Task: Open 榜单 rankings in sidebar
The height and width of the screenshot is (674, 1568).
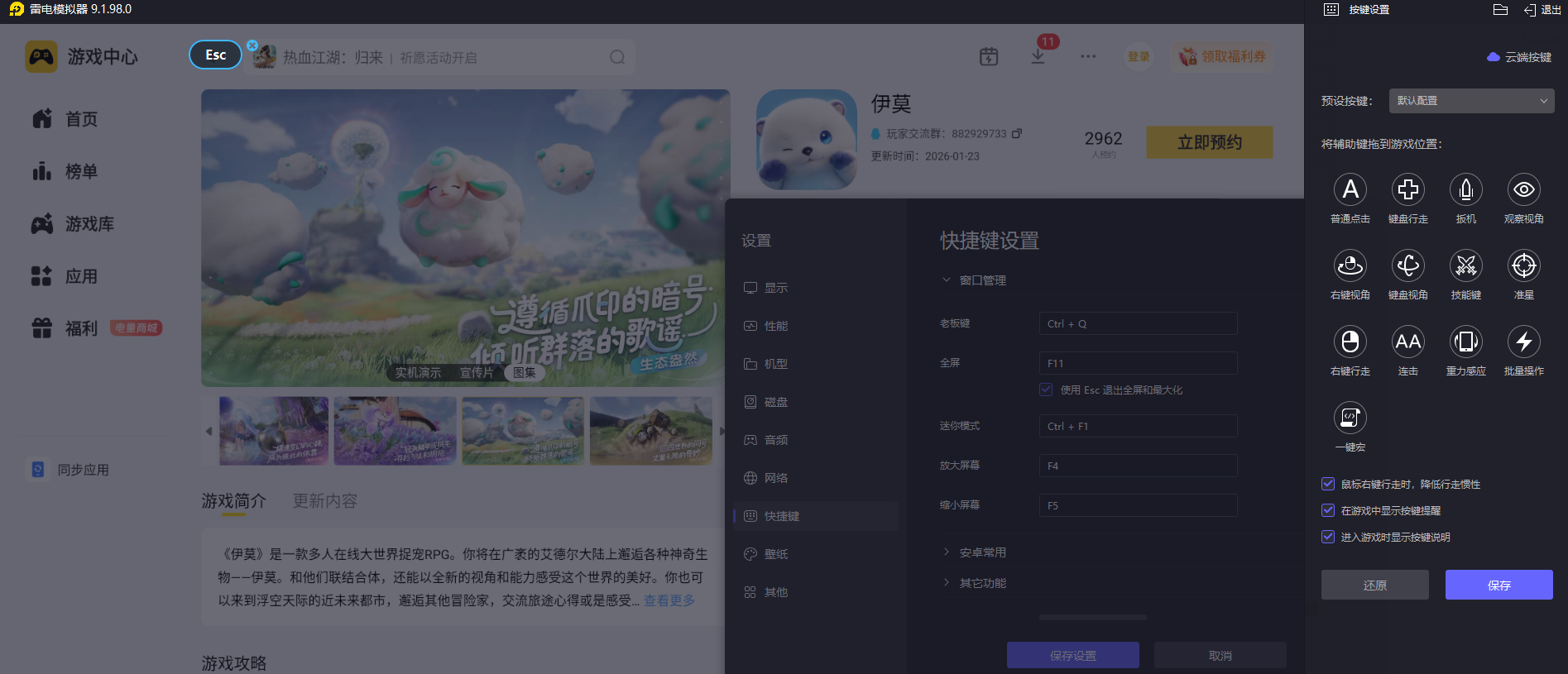Action: pyautogui.click(x=65, y=171)
